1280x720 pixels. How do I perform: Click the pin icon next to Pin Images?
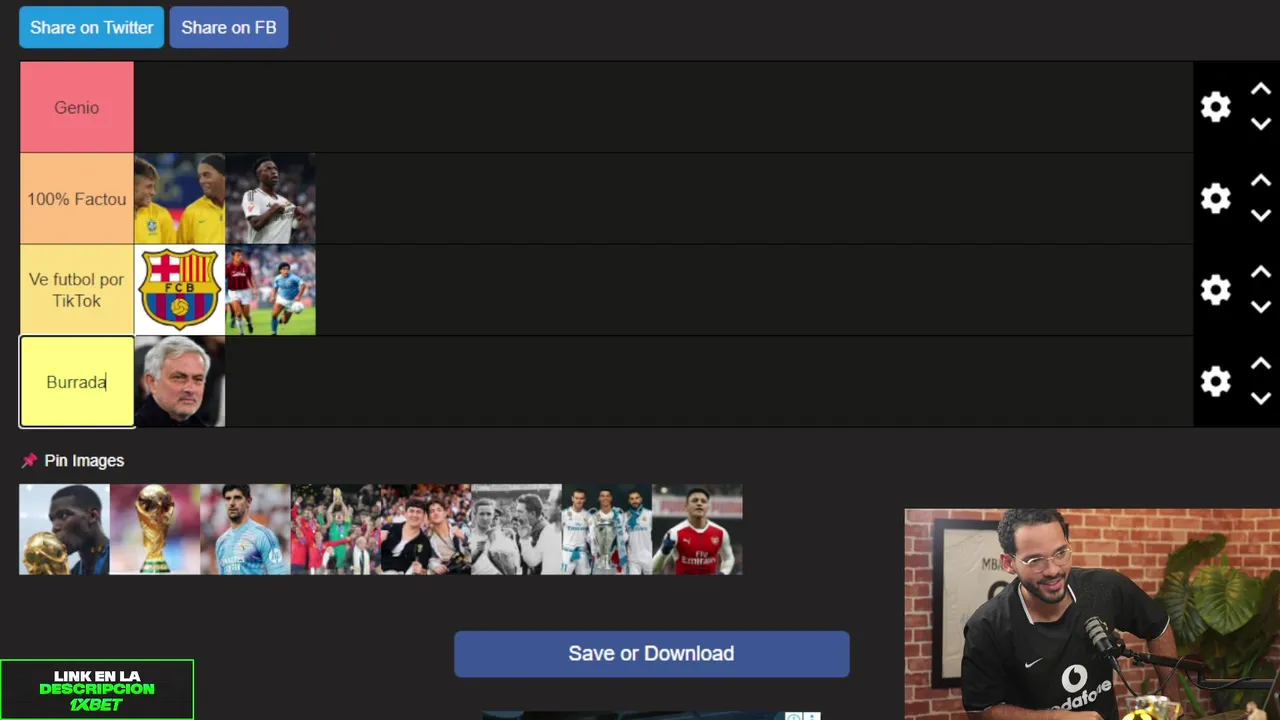point(29,460)
